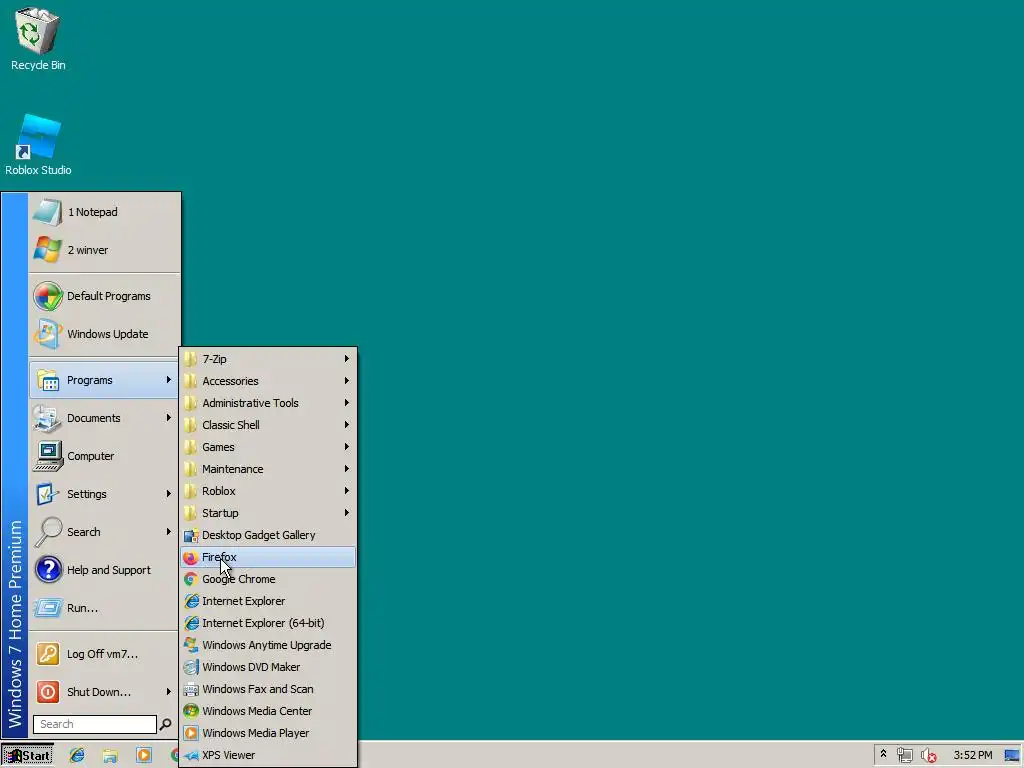Show hidden tray icons arrow
Viewport: 1024px width, 768px height.
884,754
